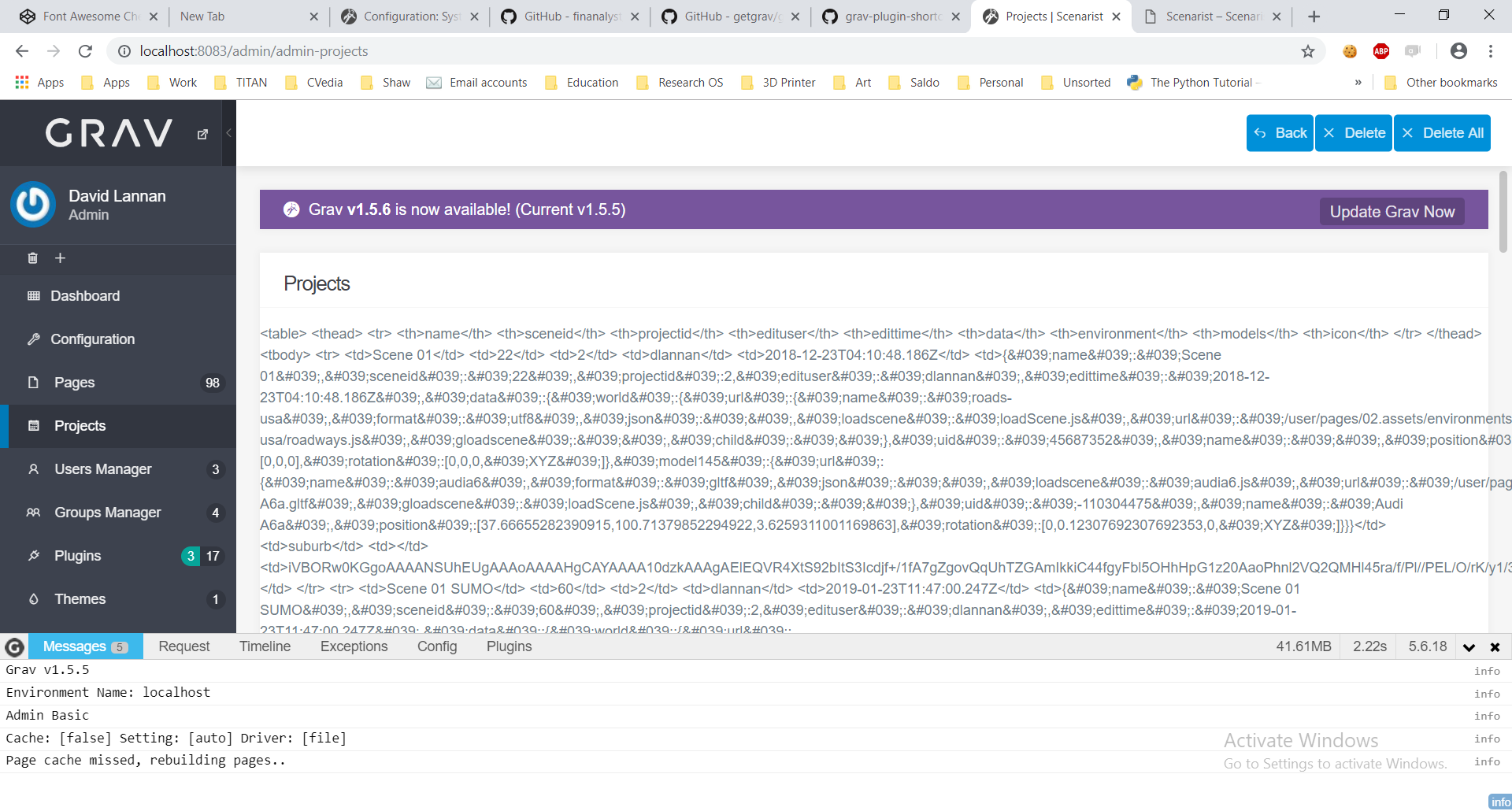Viewport: 1512px width, 811px height.
Task: Switch to debugbar Config tab
Action: [437, 646]
